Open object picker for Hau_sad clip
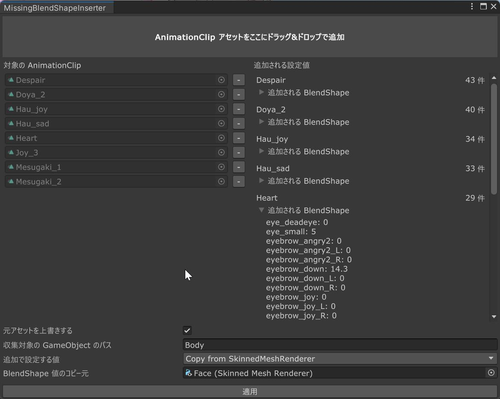 (x=221, y=124)
